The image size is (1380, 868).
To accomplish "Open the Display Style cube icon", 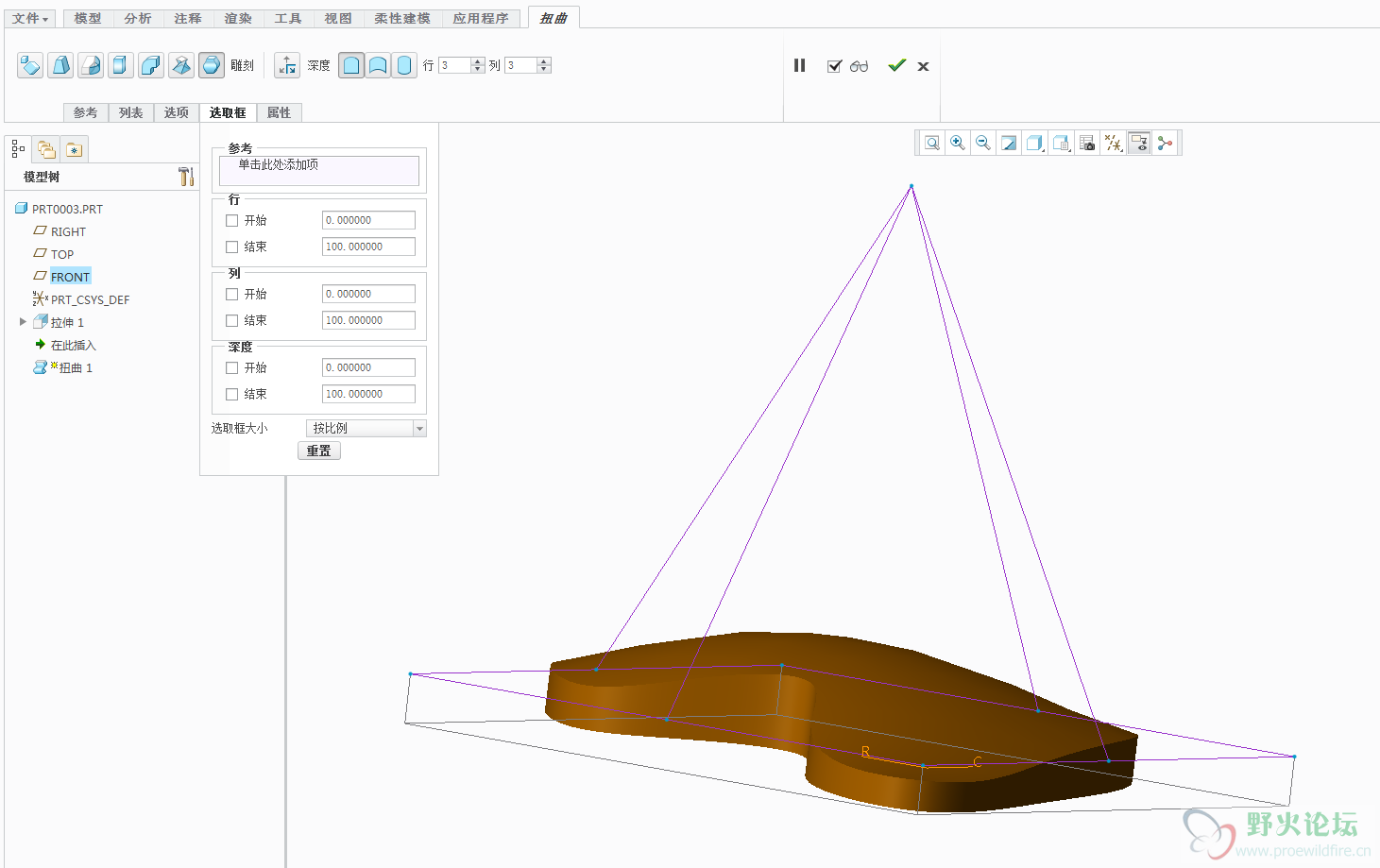I will coord(1035,143).
